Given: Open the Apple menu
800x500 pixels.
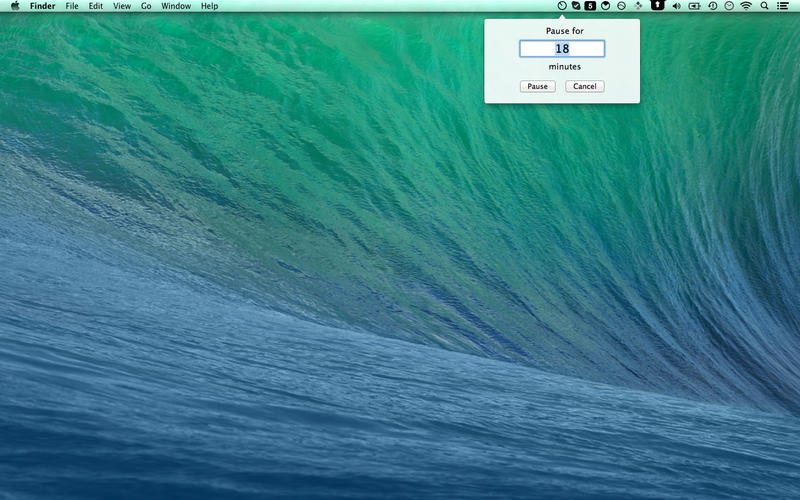Looking at the screenshot, I should click(x=14, y=6).
